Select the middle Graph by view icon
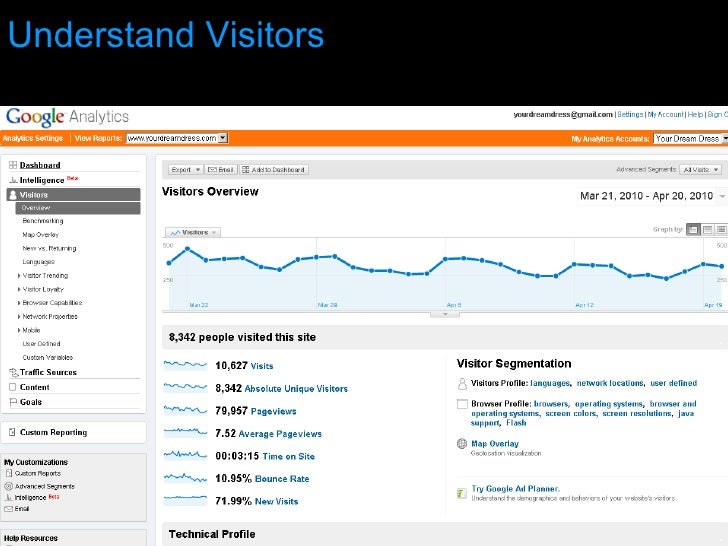The image size is (728, 546). [x=707, y=229]
